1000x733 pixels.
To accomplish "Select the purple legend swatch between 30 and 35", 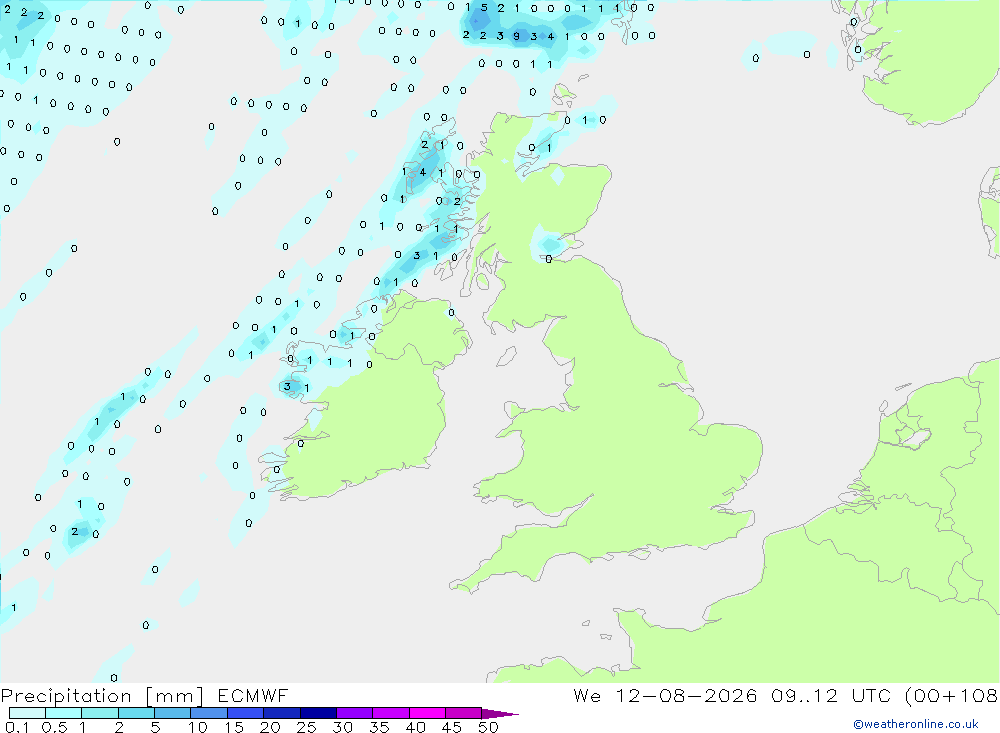I will pos(354,713).
